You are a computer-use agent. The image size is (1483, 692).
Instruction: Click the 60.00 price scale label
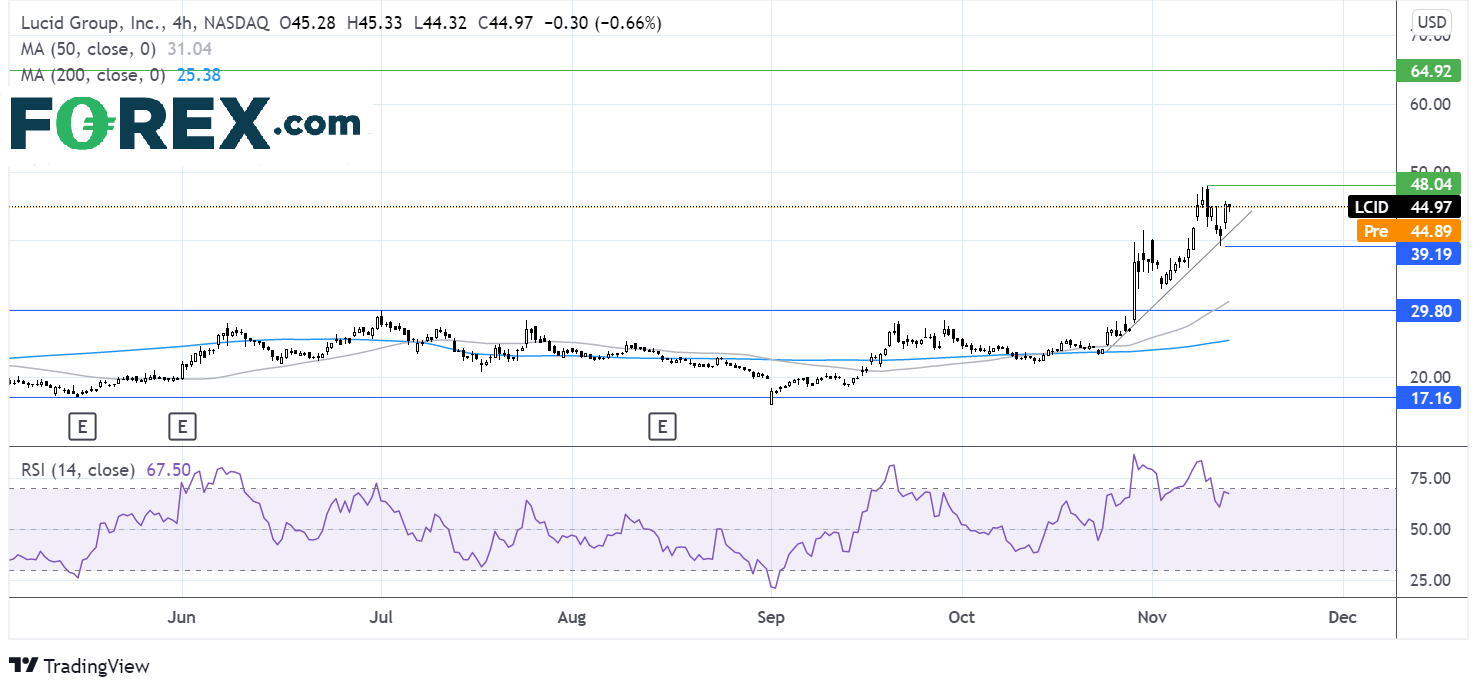pos(1431,104)
